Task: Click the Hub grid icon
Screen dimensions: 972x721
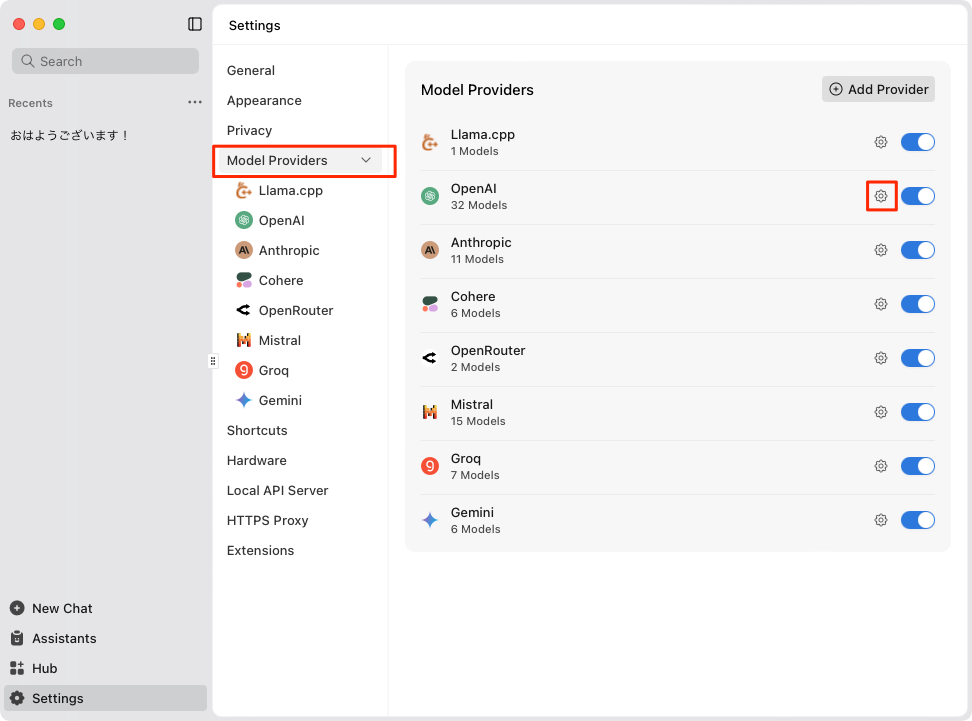Action: 17,668
